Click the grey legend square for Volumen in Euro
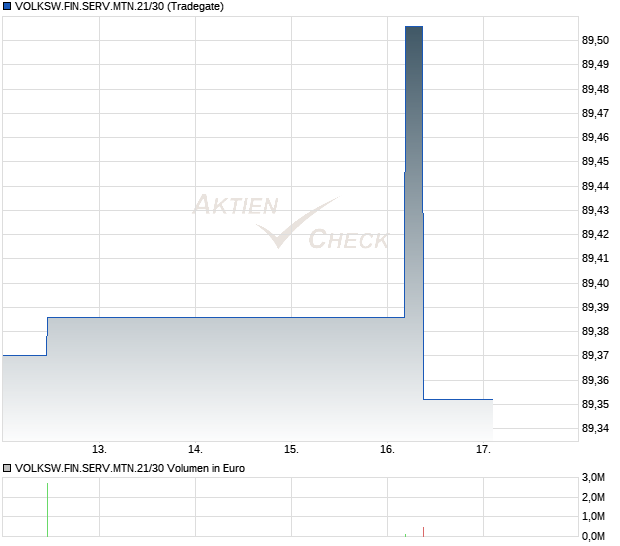 click(7, 468)
